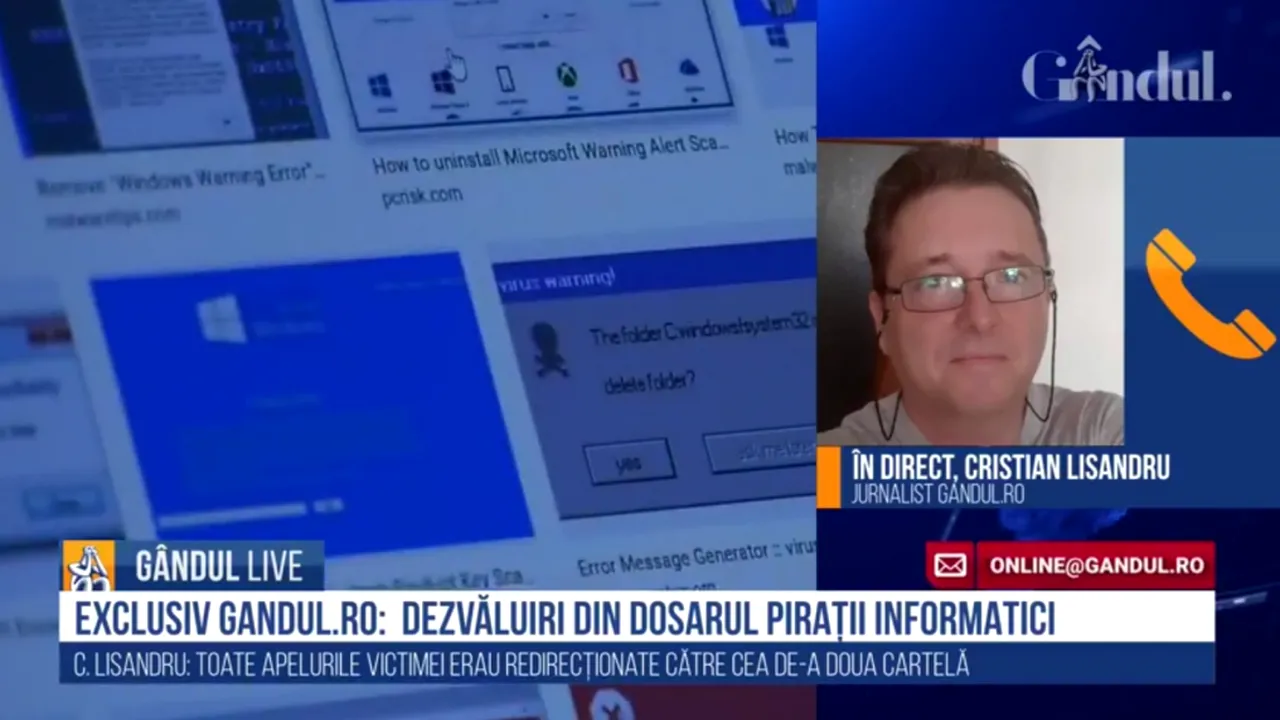Click the 'Exclusiv Gandul.ro' headline banner
The height and width of the screenshot is (720, 1280).
click(x=565, y=619)
